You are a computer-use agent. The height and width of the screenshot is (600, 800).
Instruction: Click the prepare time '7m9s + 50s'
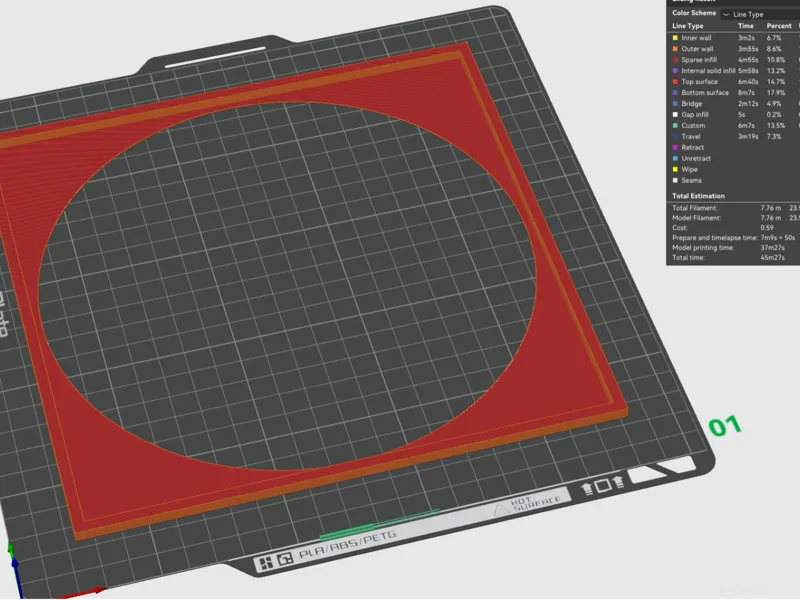point(778,238)
